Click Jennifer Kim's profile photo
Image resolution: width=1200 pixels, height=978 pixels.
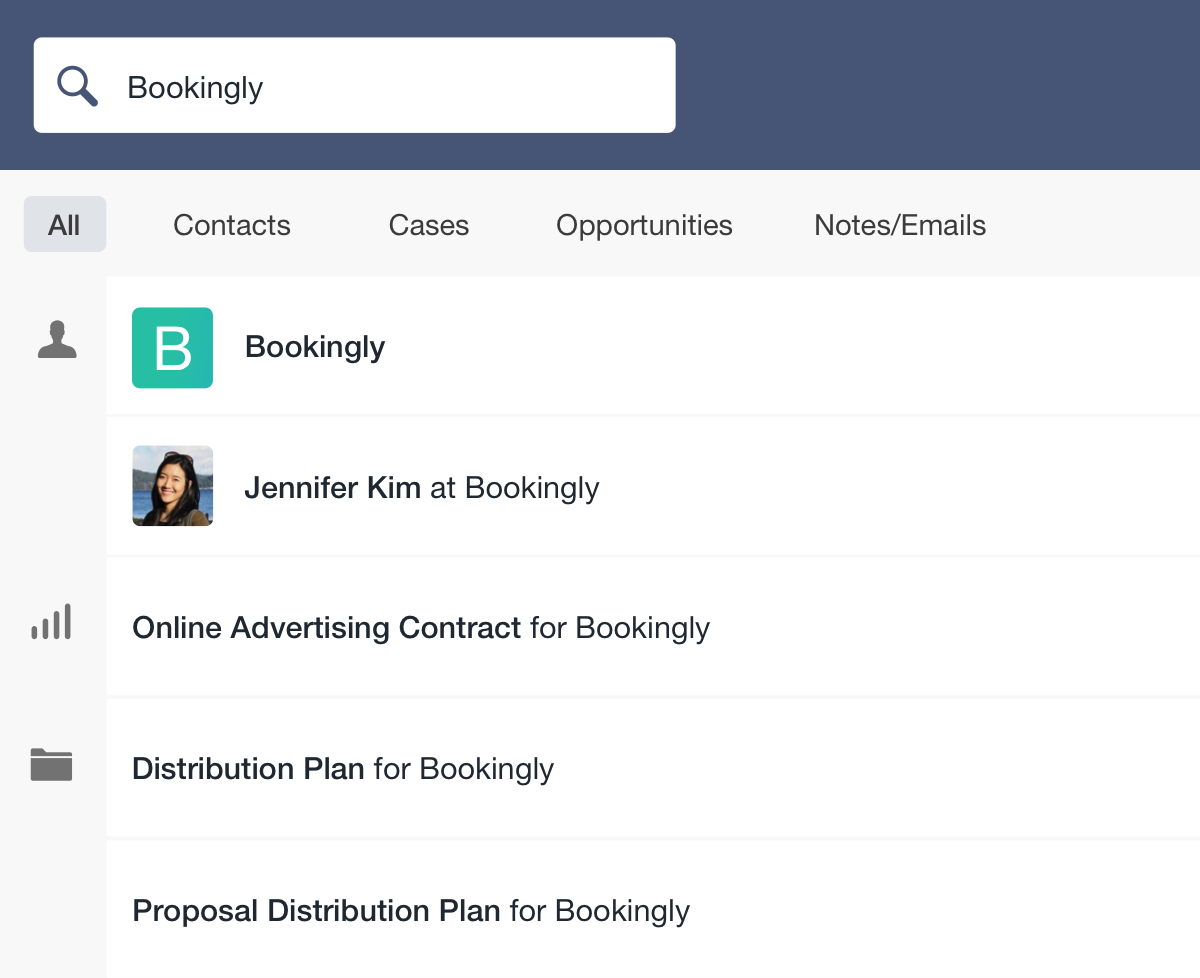[172, 486]
